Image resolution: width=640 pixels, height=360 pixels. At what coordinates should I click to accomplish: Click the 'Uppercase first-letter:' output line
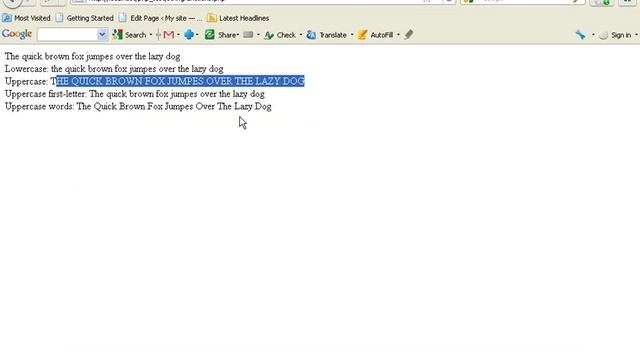135,94
